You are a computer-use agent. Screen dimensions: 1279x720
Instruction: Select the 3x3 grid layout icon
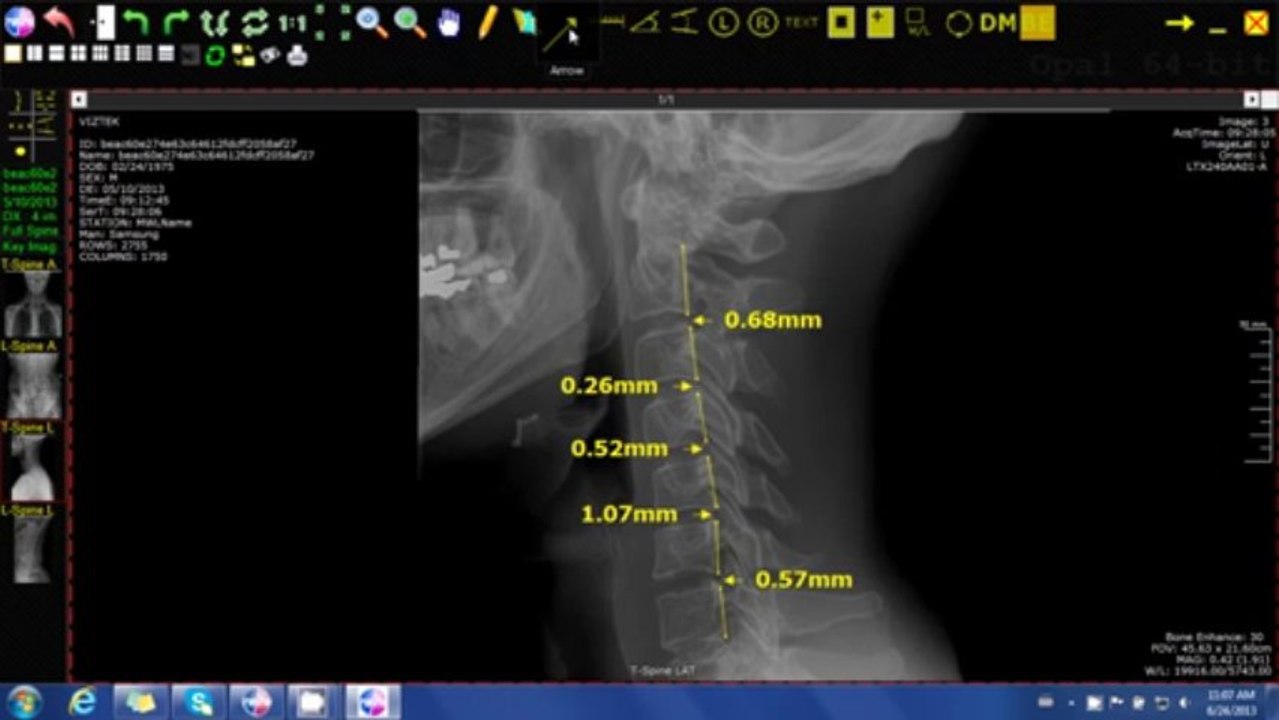pyautogui.click(x=122, y=54)
